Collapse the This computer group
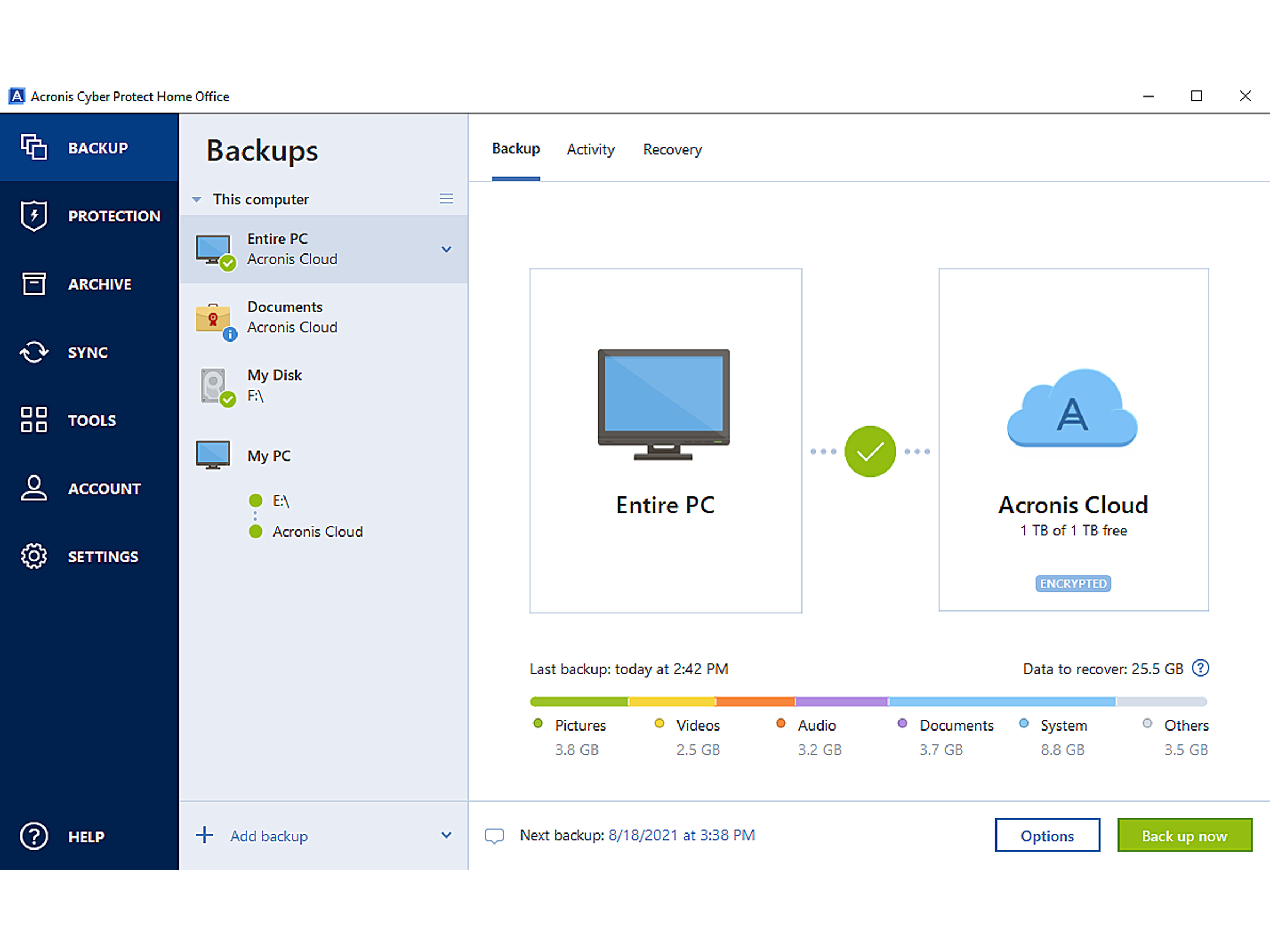 coord(196,199)
